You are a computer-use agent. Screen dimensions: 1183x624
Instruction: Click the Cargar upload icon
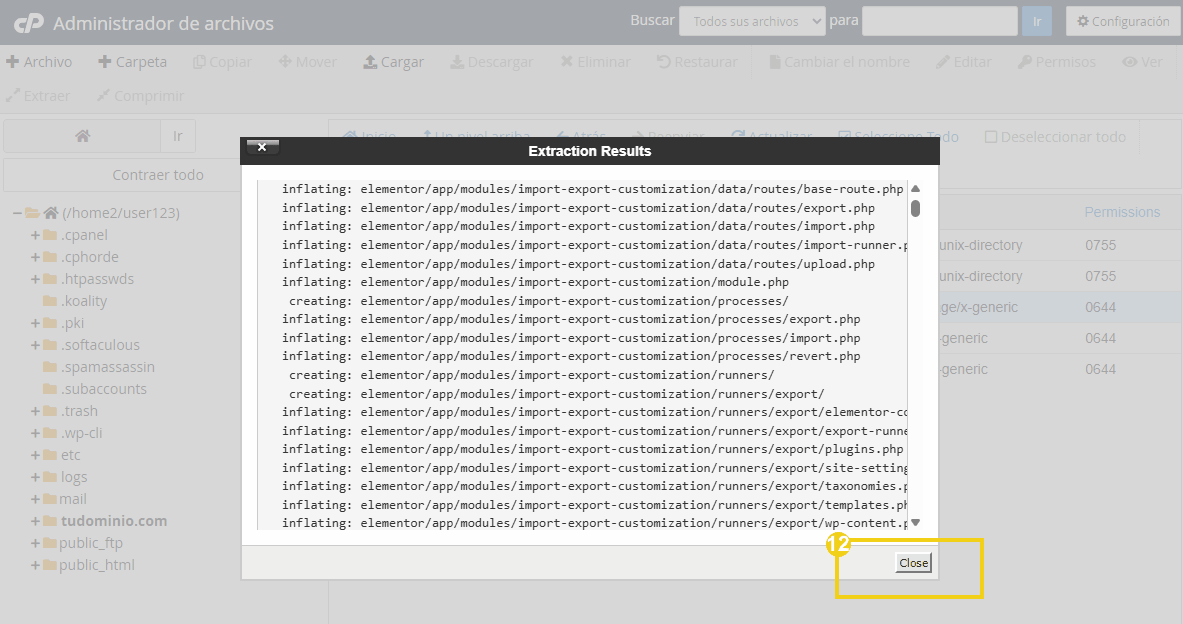coord(370,62)
